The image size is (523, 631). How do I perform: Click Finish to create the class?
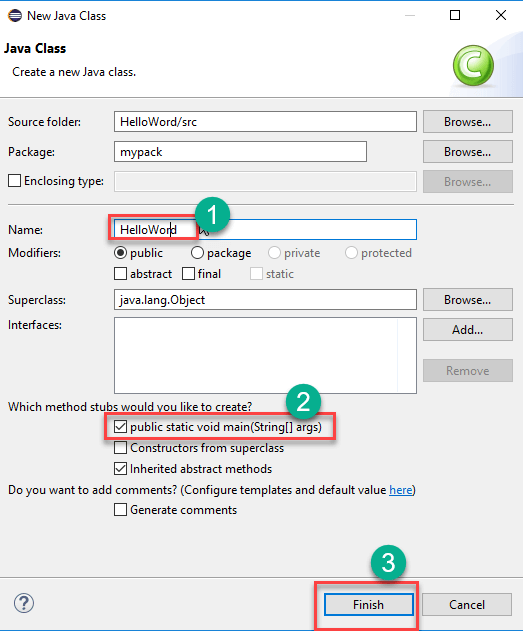click(x=369, y=604)
